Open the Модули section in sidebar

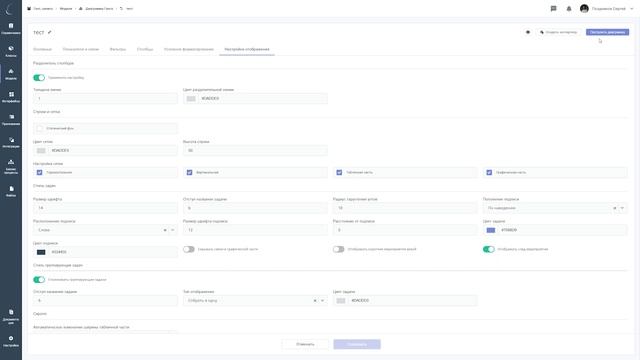11,74
